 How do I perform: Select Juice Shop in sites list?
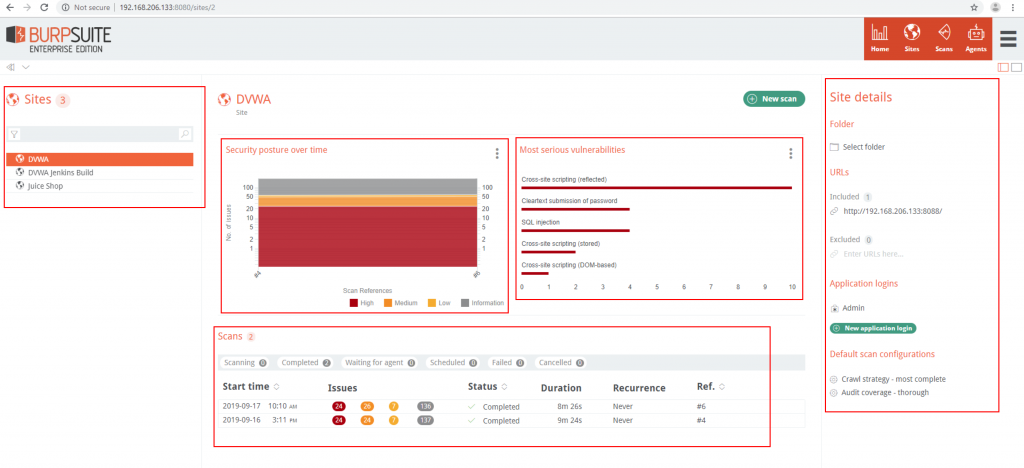(x=46, y=185)
